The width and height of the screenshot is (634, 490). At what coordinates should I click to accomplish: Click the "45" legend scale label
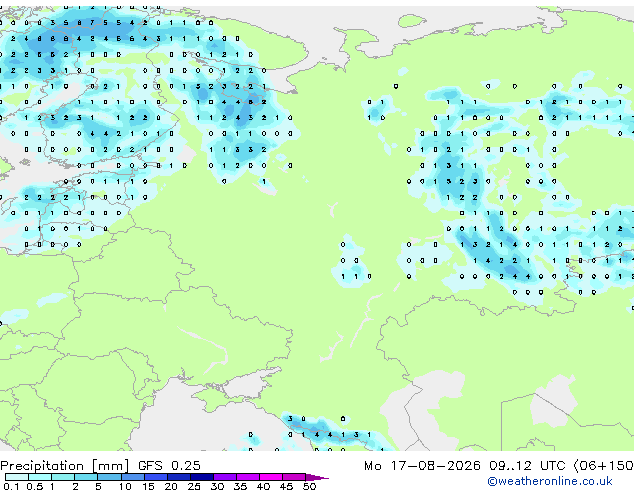pyautogui.click(x=286, y=486)
